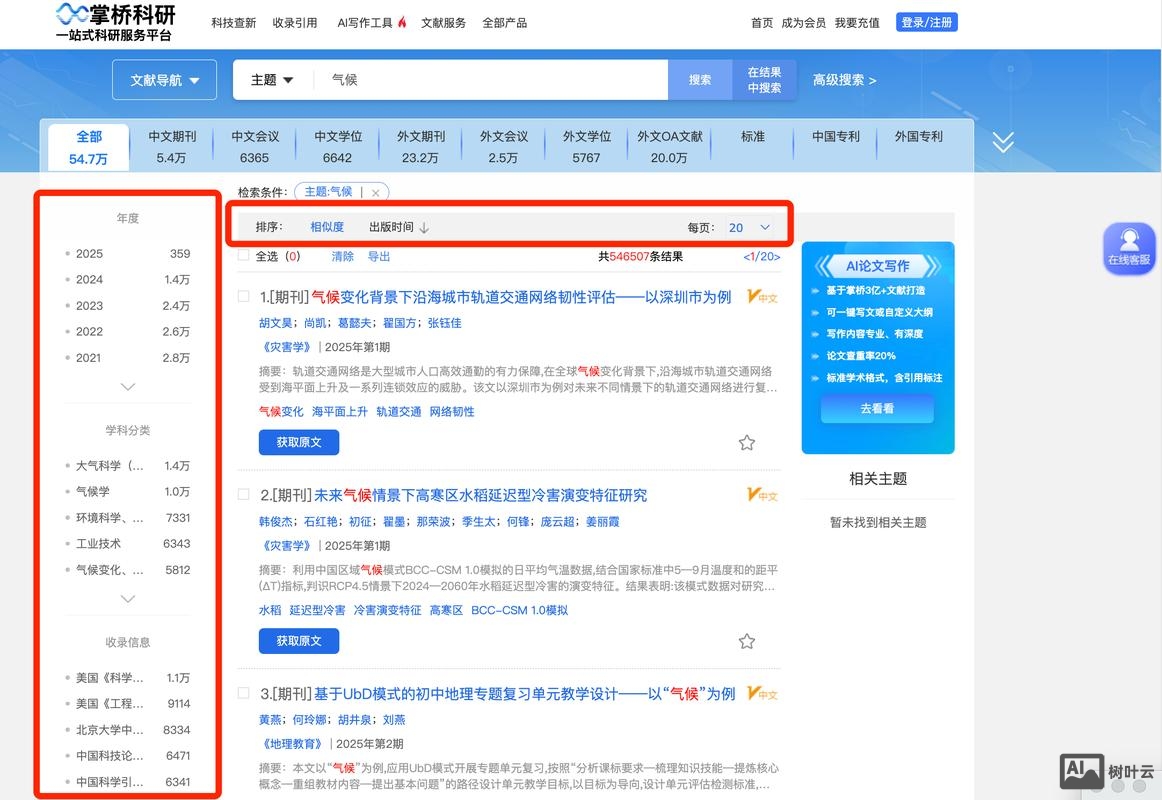The height and width of the screenshot is (800, 1162).
Task: Remove the 主题:气候 filter chip via its × icon
Action: [375, 191]
